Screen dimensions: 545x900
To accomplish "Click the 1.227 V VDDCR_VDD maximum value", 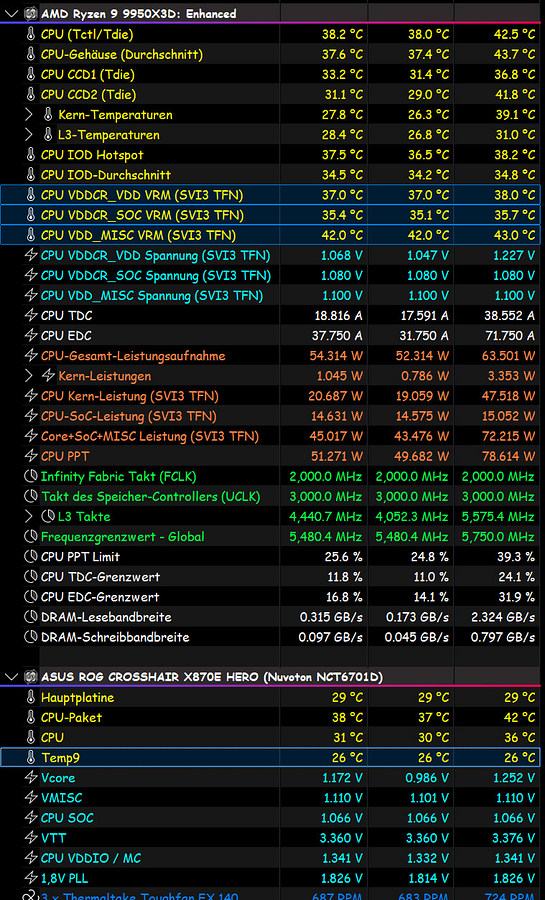I will 515,255.
